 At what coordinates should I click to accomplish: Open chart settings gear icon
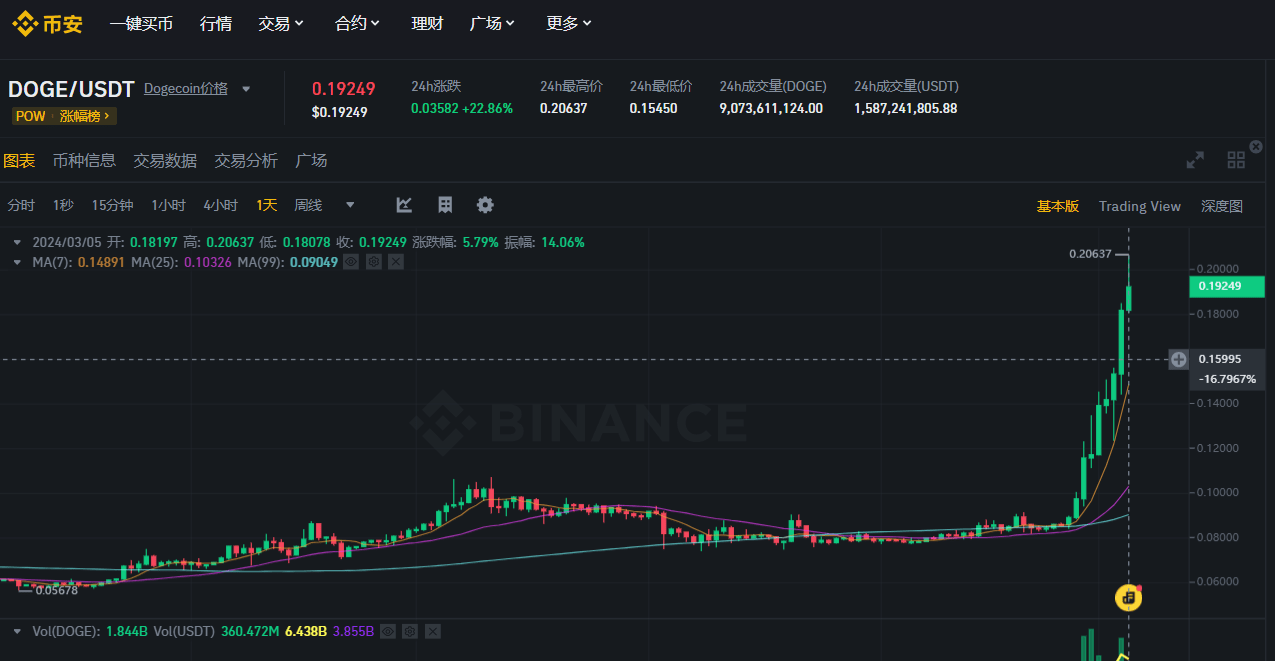pyautogui.click(x=485, y=205)
